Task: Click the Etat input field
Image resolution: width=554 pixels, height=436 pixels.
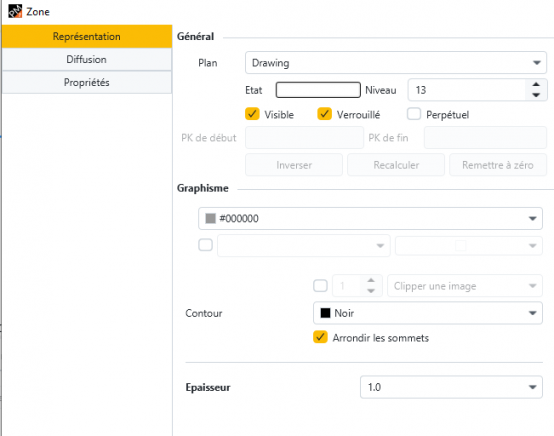Action: pyautogui.click(x=318, y=90)
